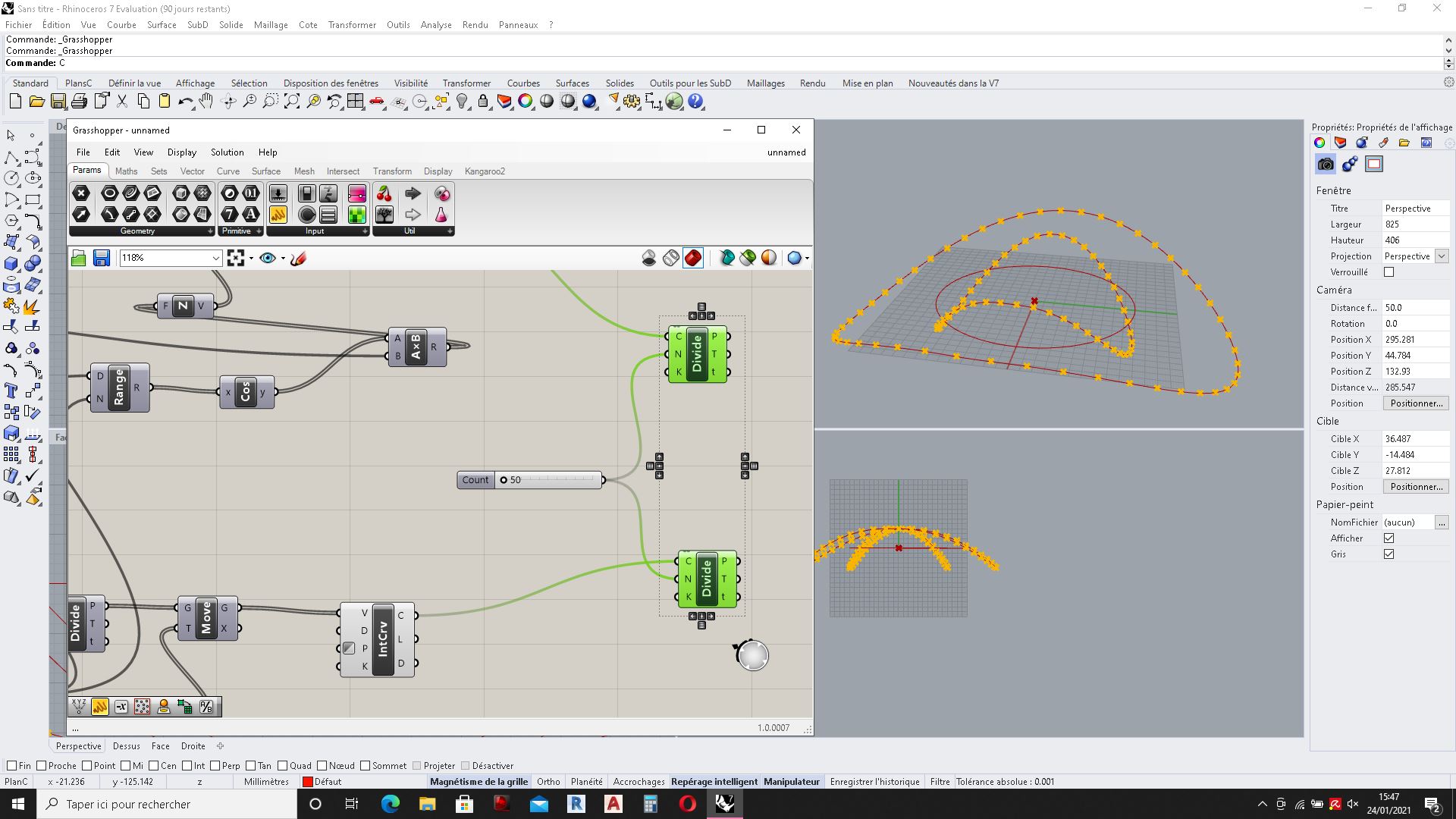1456x819 pixels.
Task: Enable the Fin object snap
Action: tap(11, 766)
